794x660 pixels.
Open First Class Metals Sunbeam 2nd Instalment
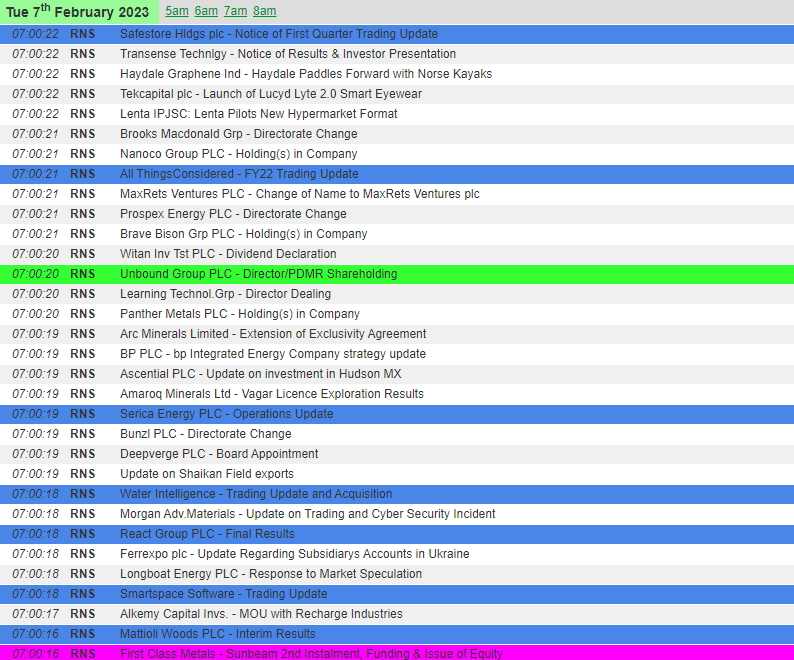[x=311, y=653]
